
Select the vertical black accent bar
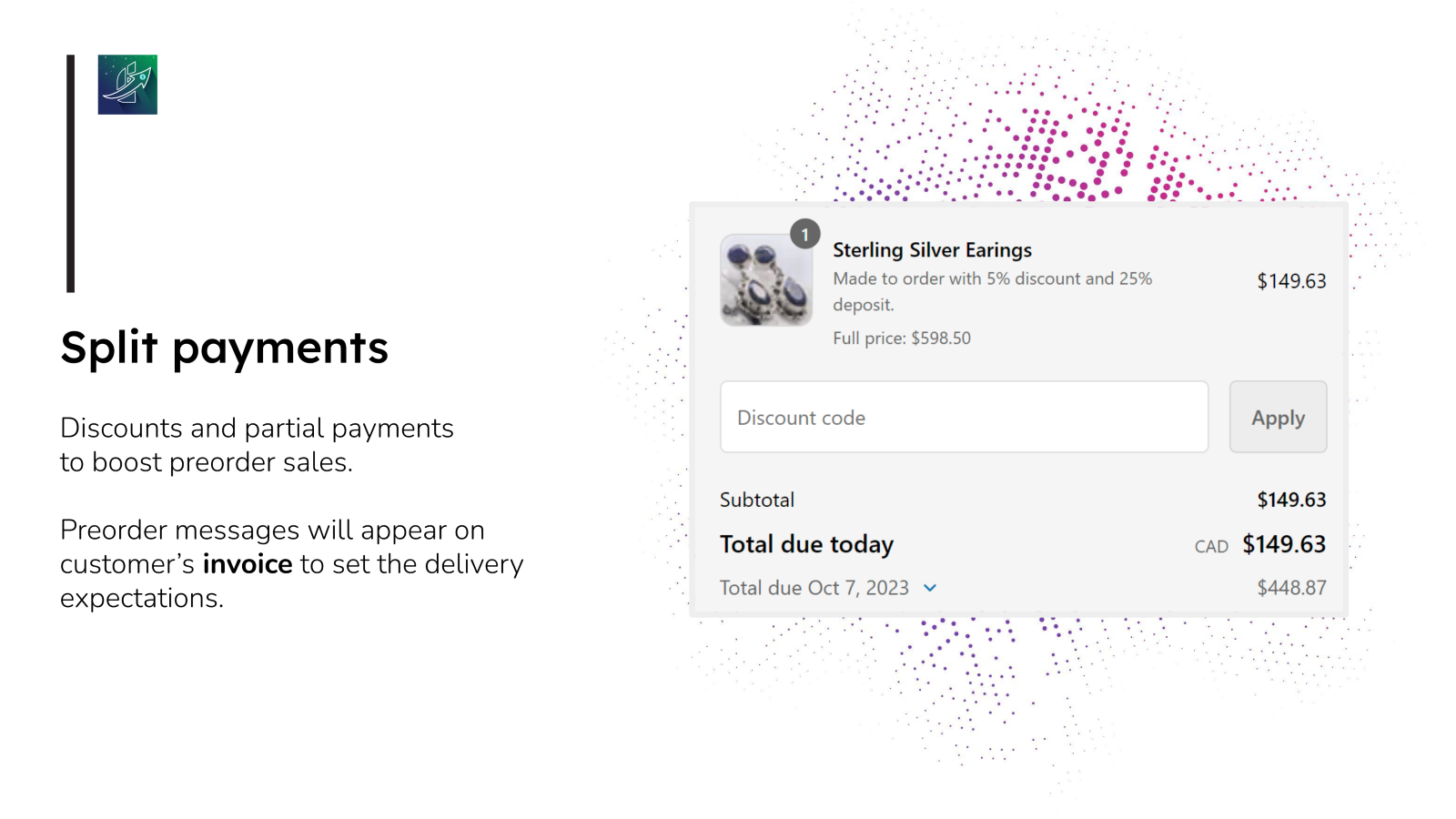tap(71, 172)
